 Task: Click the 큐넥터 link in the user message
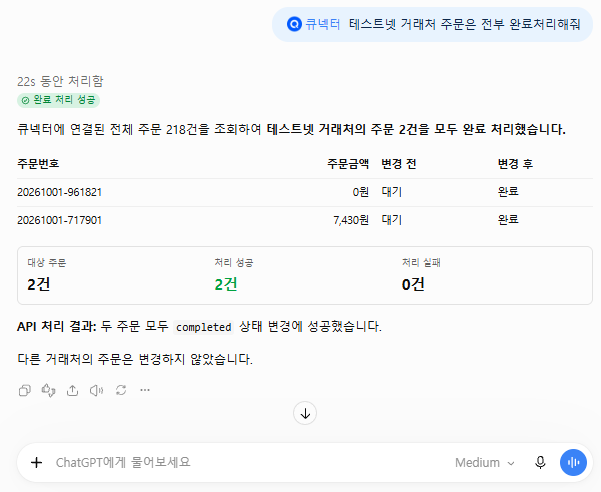click(322, 25)
